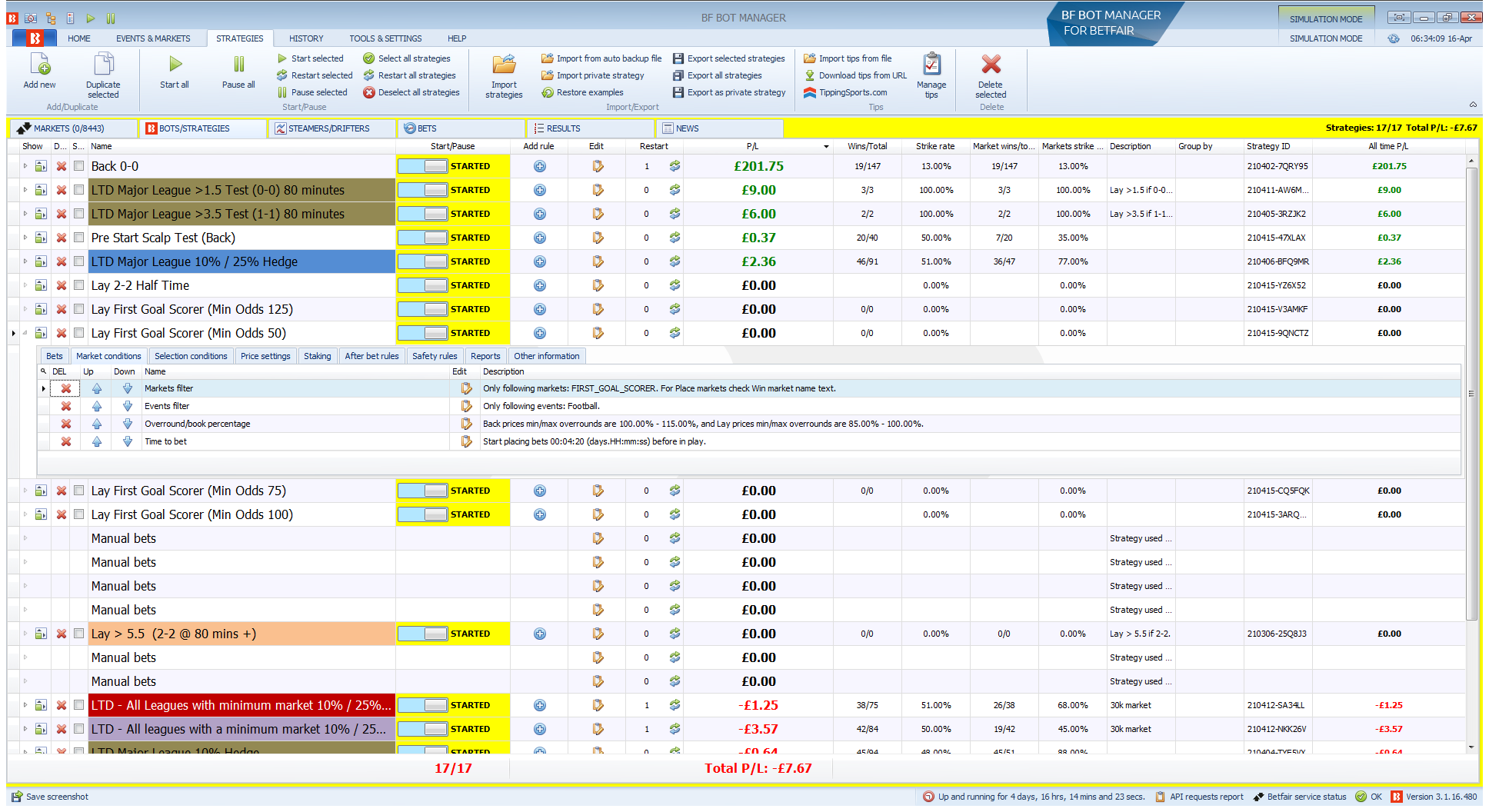This screenshot has width=1489, height=812.
Task: Click Save screenshot icon in status bar
Action: [17, 797]
